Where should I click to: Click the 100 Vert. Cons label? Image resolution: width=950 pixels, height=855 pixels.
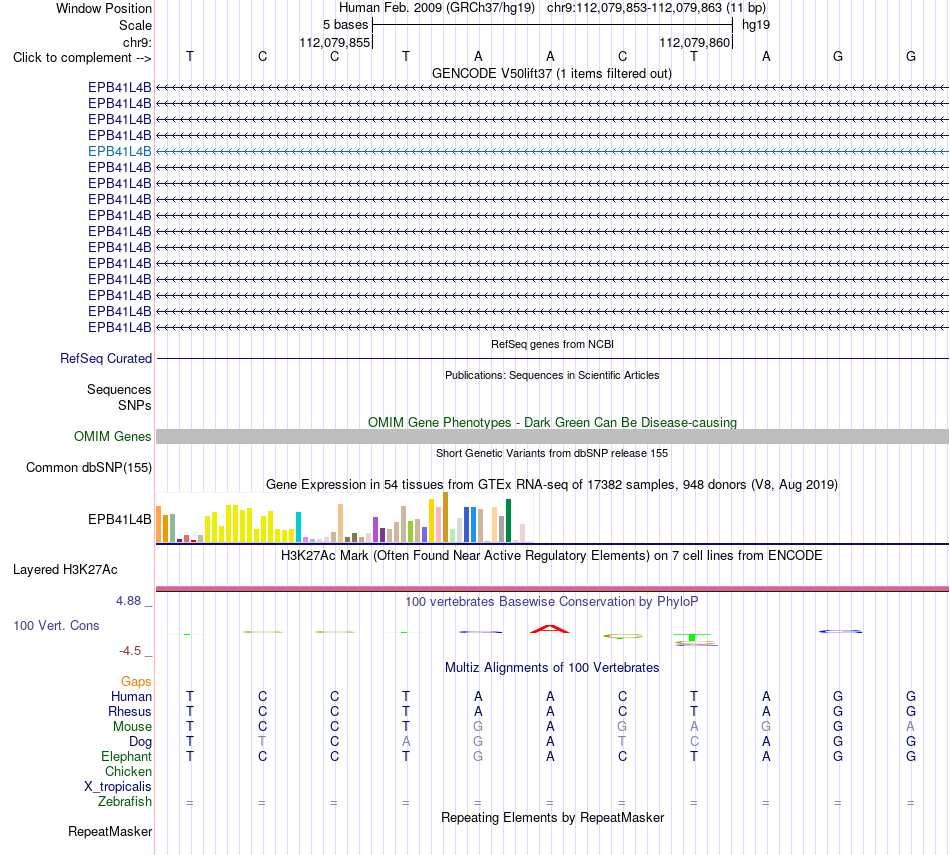click(x=56, y=625)
